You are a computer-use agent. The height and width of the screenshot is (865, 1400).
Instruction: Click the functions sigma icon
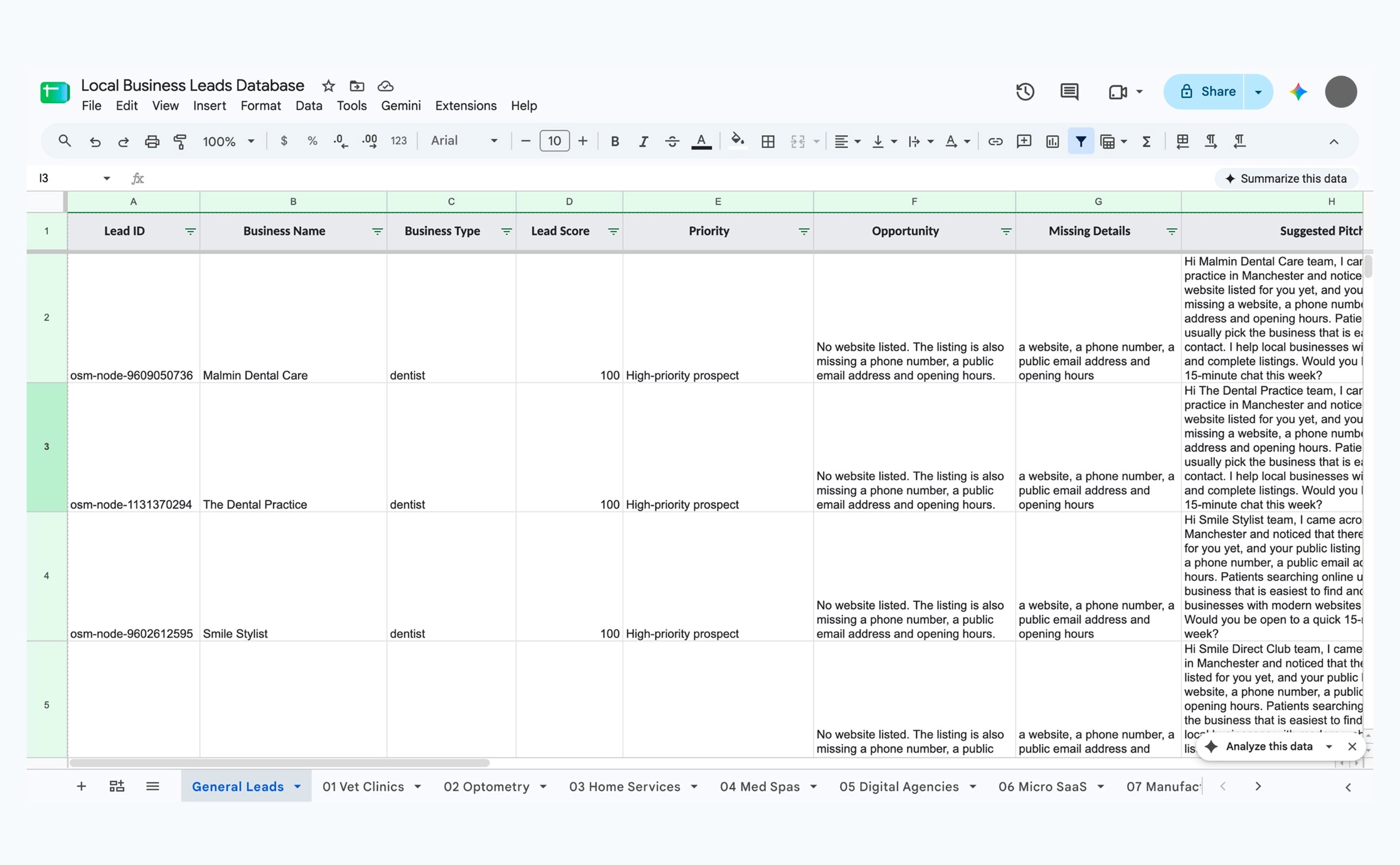pyautogui.click(x=1146, y=141)
